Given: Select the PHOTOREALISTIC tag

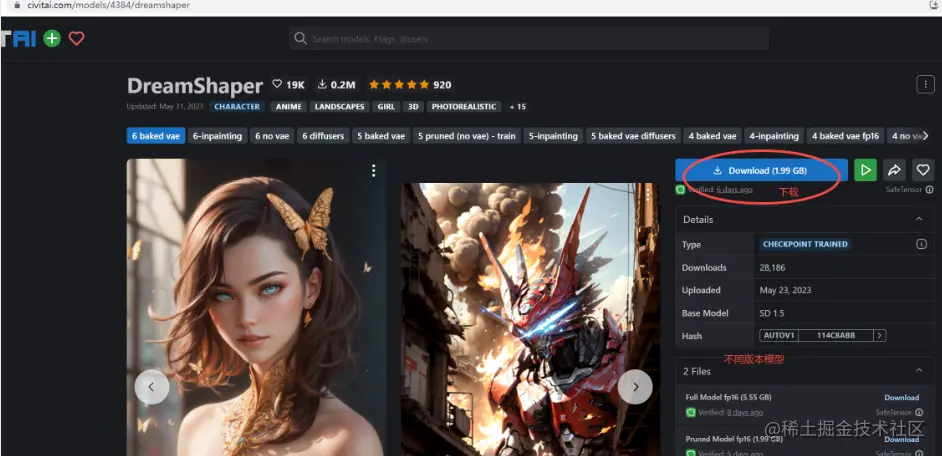Looking at the screenshot, I should click(464, 107).
